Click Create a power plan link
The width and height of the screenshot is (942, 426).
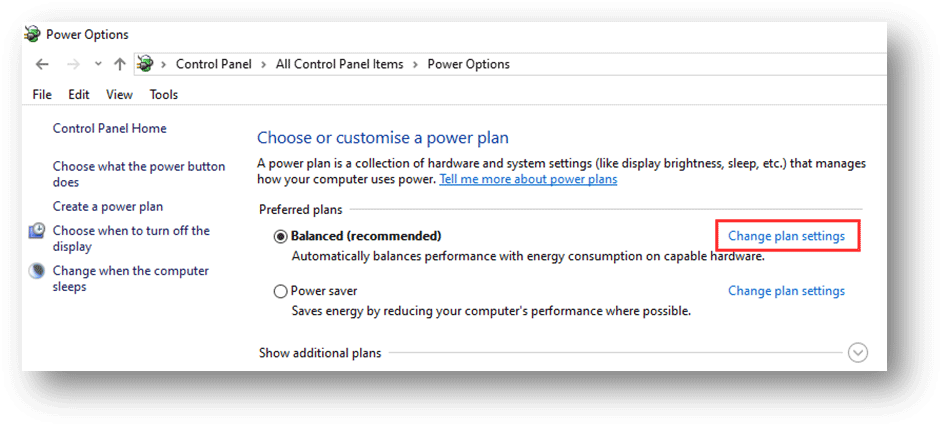[x=108, y=207]
